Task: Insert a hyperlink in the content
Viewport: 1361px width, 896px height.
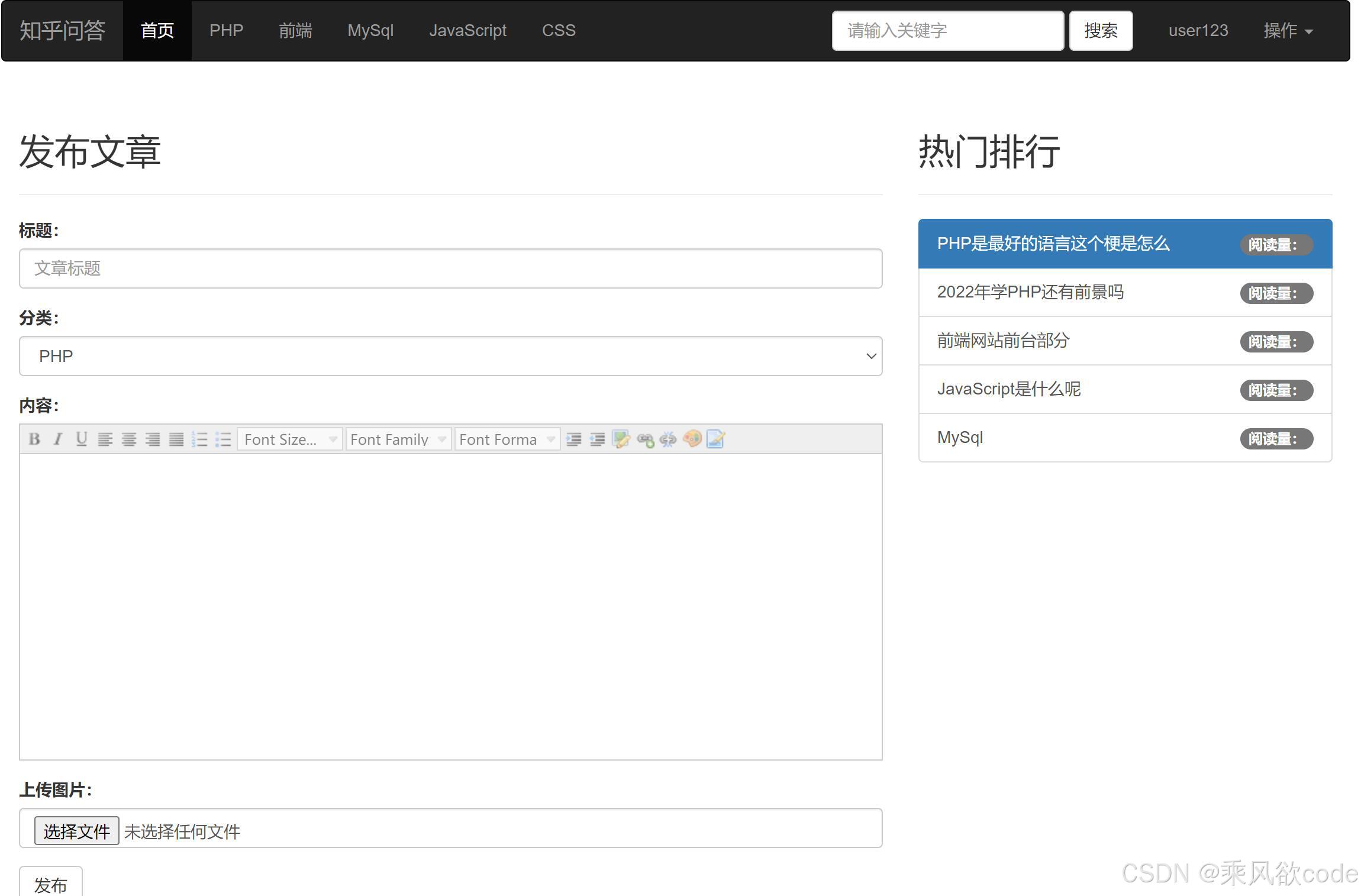Action: pyautogui.click(x=644, y=439)
